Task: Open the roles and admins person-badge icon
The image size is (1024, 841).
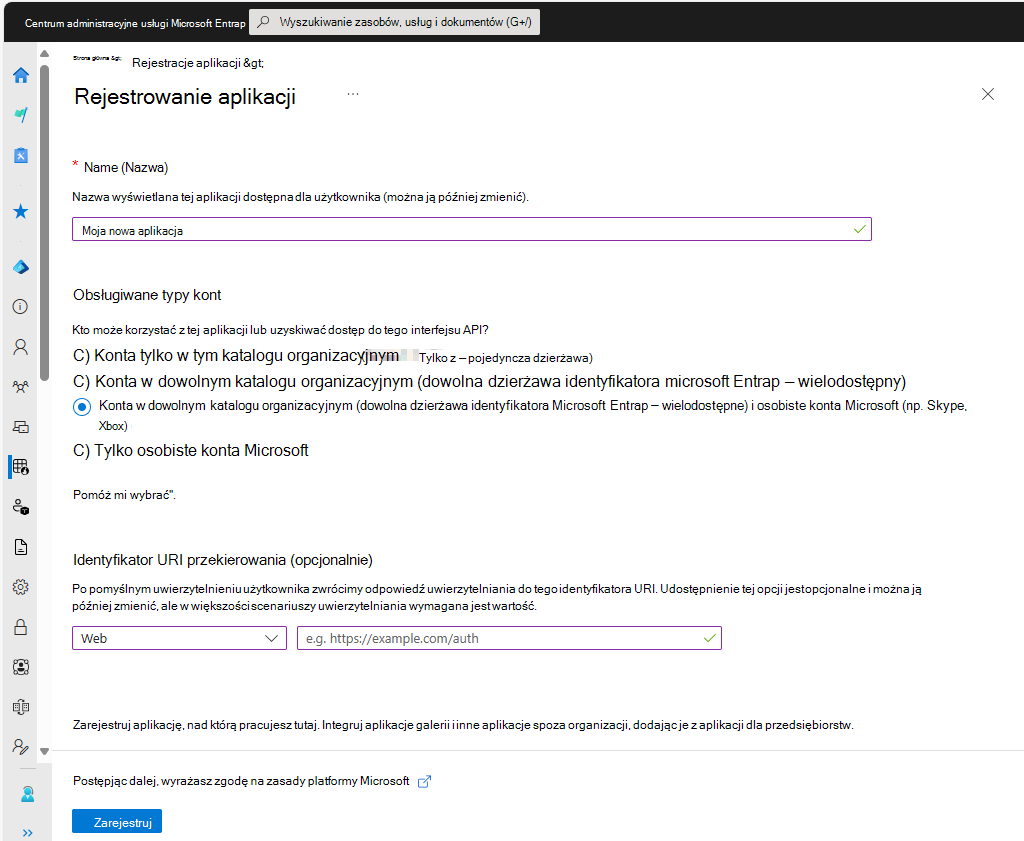Action: 20,507
